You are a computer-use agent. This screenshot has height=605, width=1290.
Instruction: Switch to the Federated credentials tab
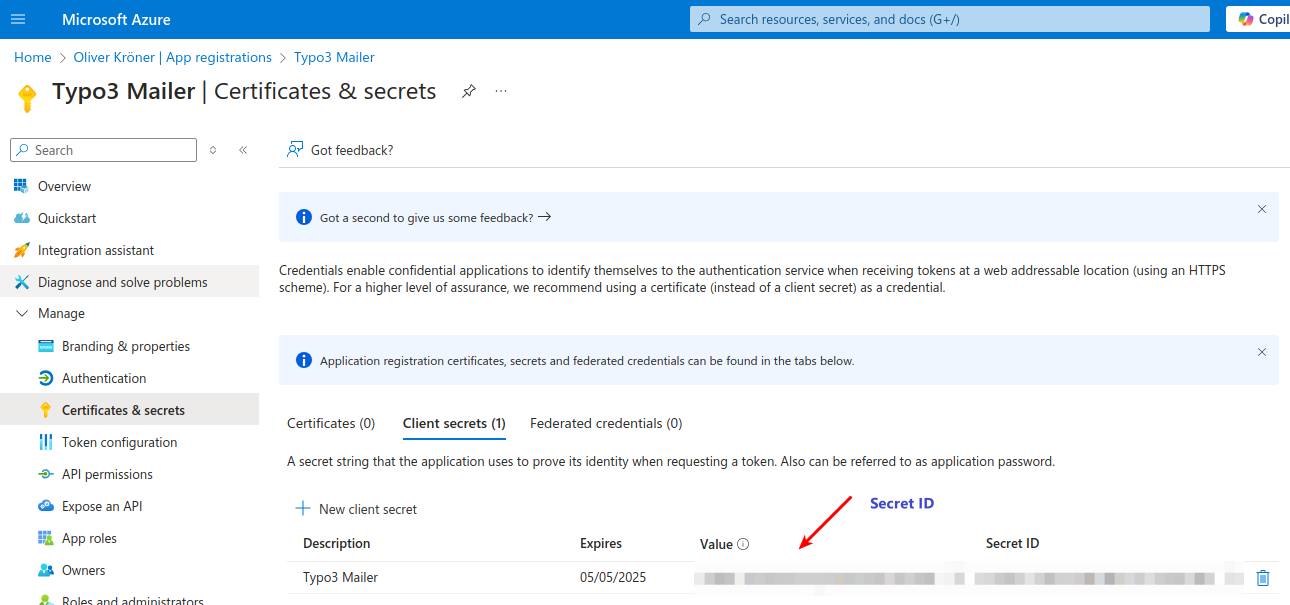605,422
